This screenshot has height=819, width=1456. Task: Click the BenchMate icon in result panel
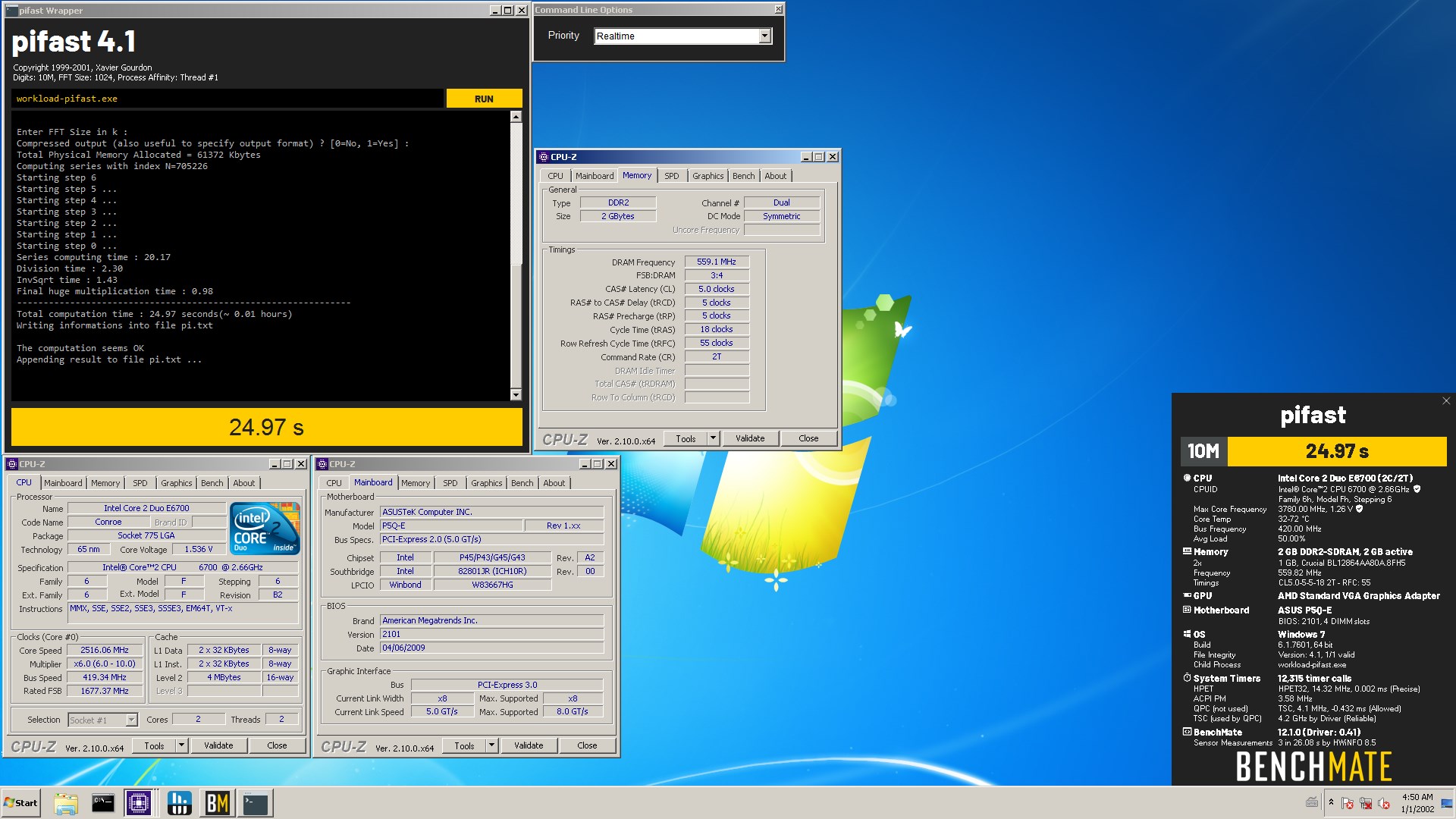tap(1187, 732)
